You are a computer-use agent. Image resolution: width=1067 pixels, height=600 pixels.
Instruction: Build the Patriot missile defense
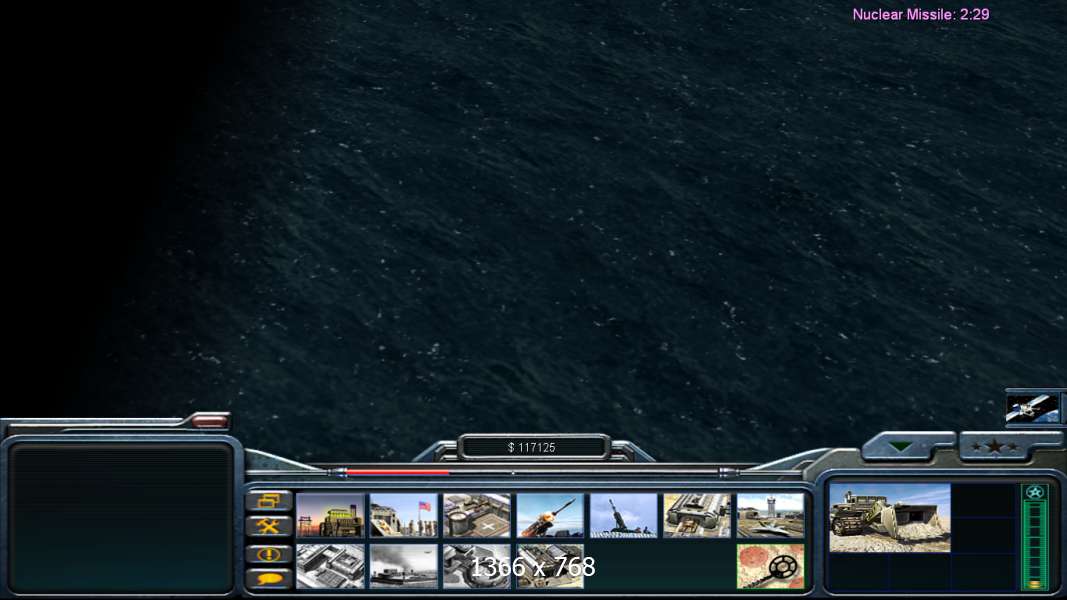pos(550,516)
